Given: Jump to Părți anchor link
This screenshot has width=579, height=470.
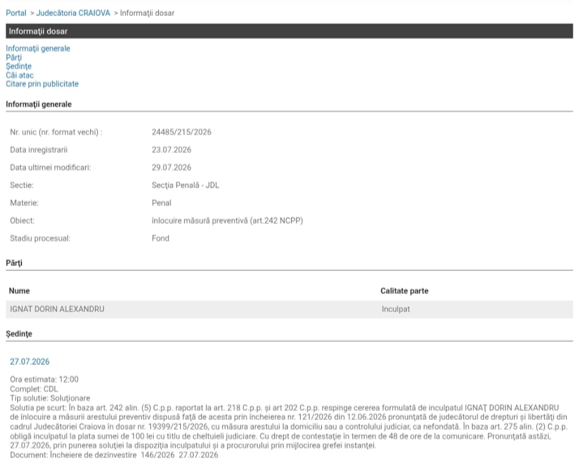Looking at the screenshot, I should tap(14, 57).
